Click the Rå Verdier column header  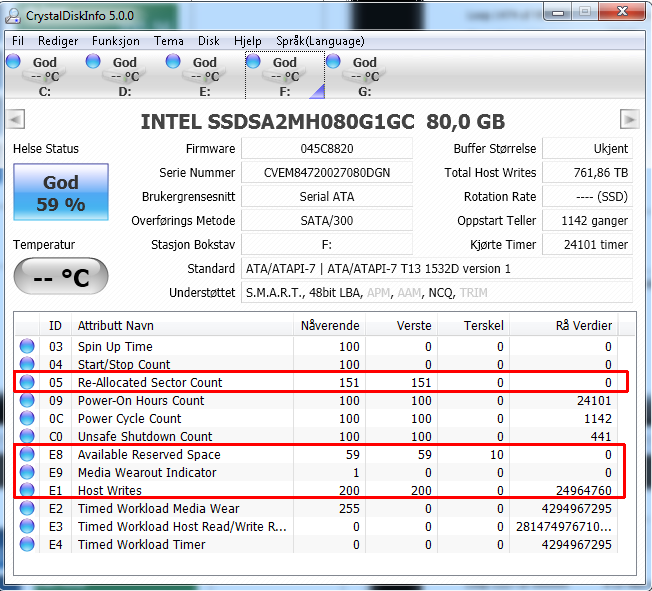(563, 325)
